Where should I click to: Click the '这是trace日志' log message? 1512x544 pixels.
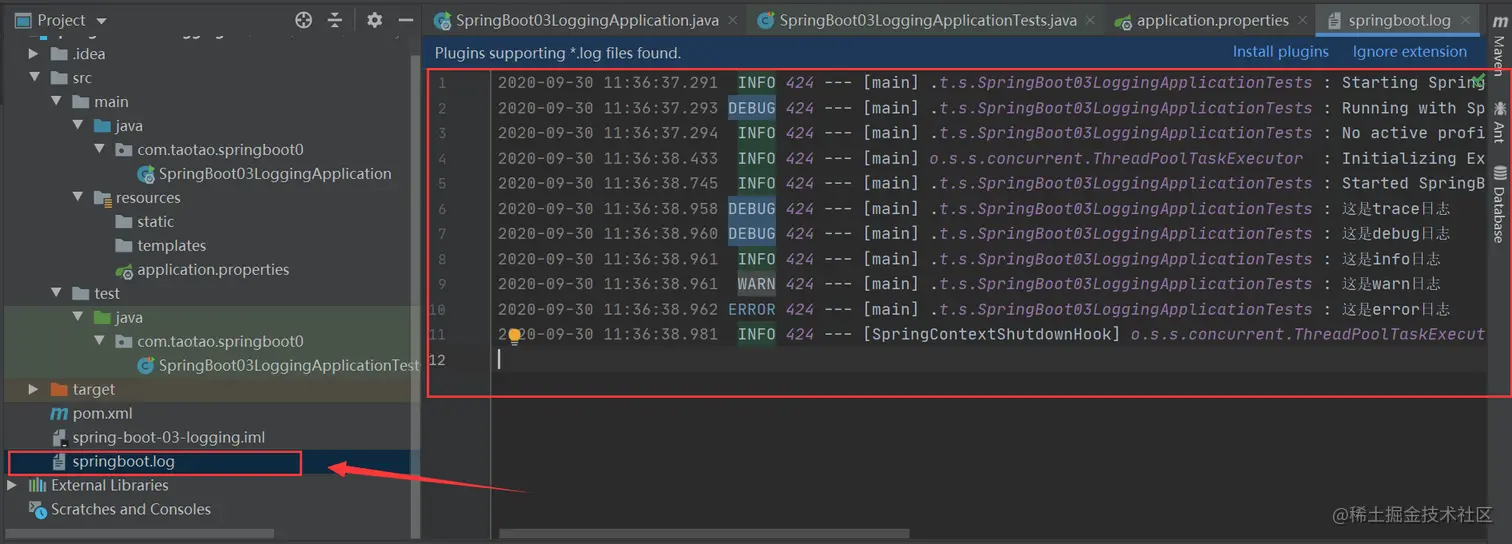coord(1396,209)
